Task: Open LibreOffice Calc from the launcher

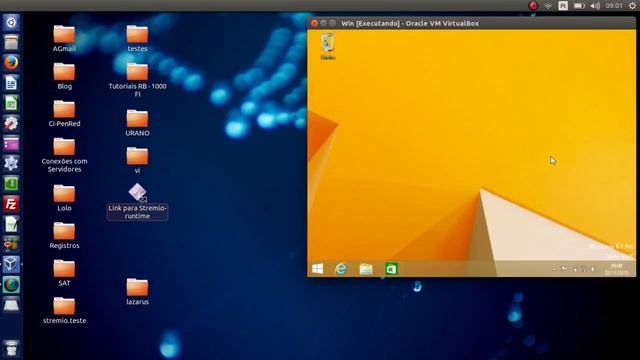Action: coord(11,103)
